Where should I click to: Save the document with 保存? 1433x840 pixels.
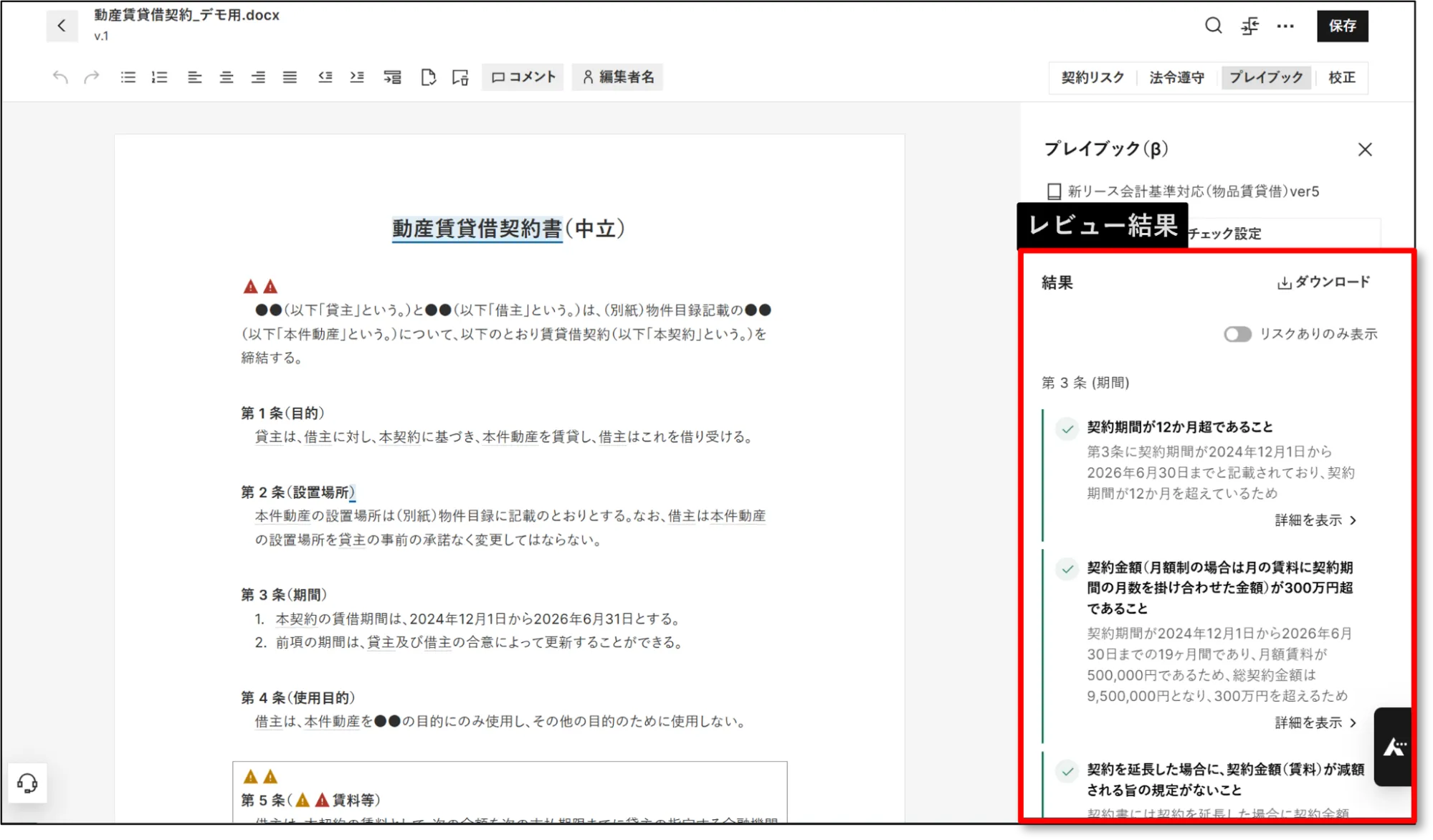[x=1342, y=26]
